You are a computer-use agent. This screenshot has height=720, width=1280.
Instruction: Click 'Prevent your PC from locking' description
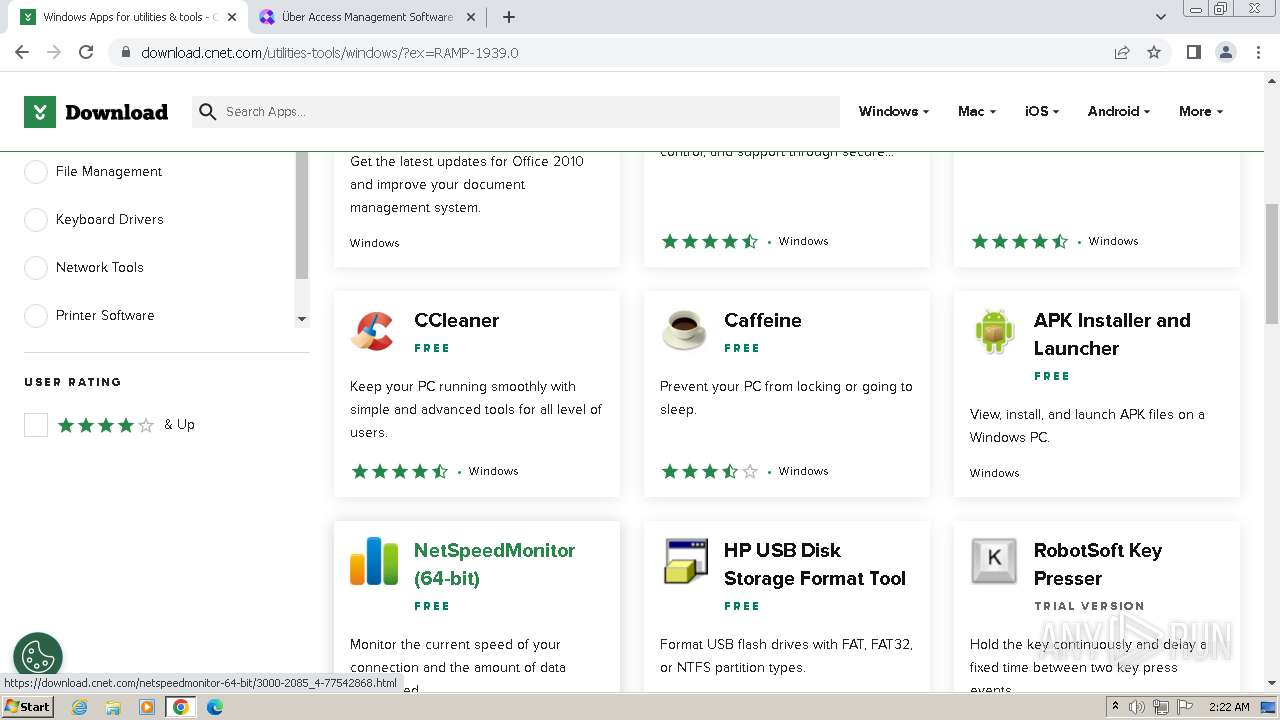point(786,398)
